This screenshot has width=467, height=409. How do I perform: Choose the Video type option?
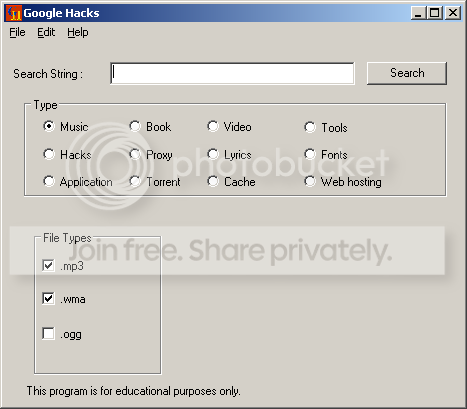pos(213,127)
